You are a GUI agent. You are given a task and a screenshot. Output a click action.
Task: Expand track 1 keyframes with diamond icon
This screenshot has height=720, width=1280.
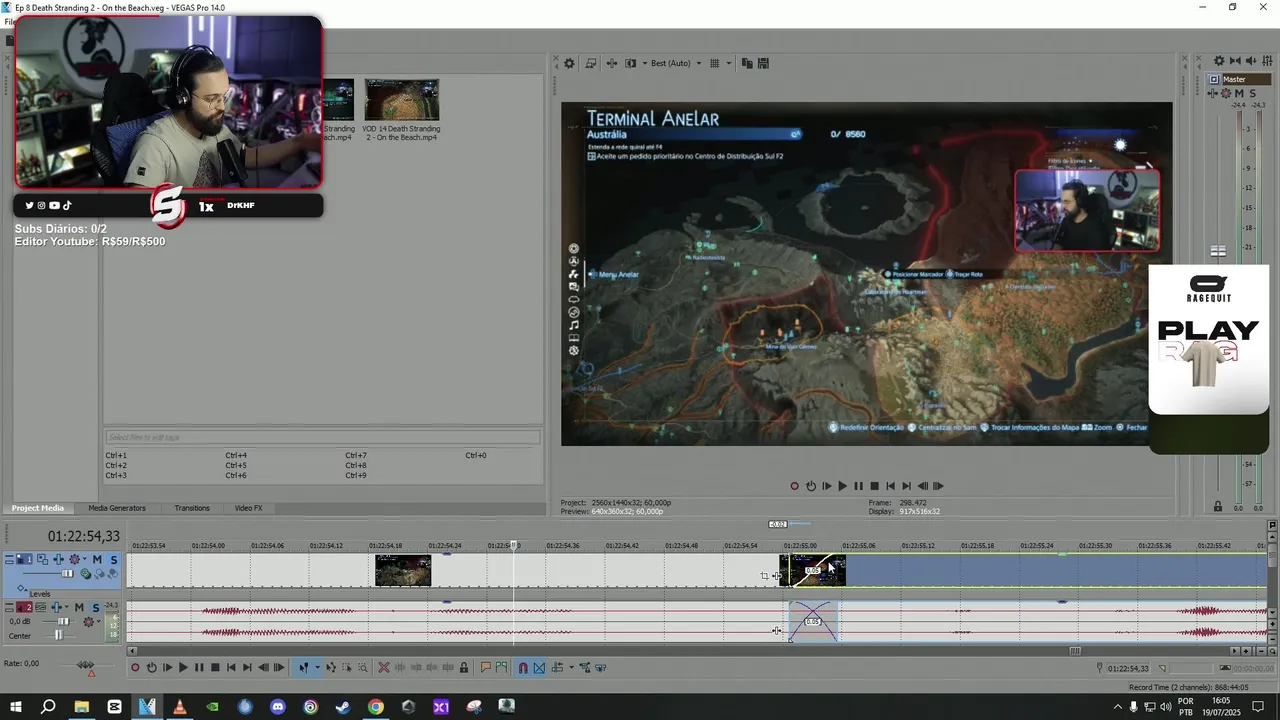(22, 588)
